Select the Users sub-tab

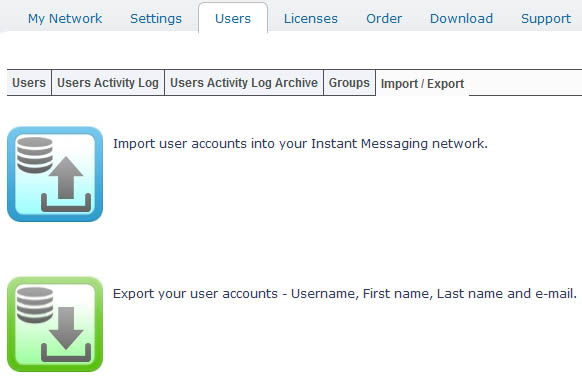coord(29,82)
